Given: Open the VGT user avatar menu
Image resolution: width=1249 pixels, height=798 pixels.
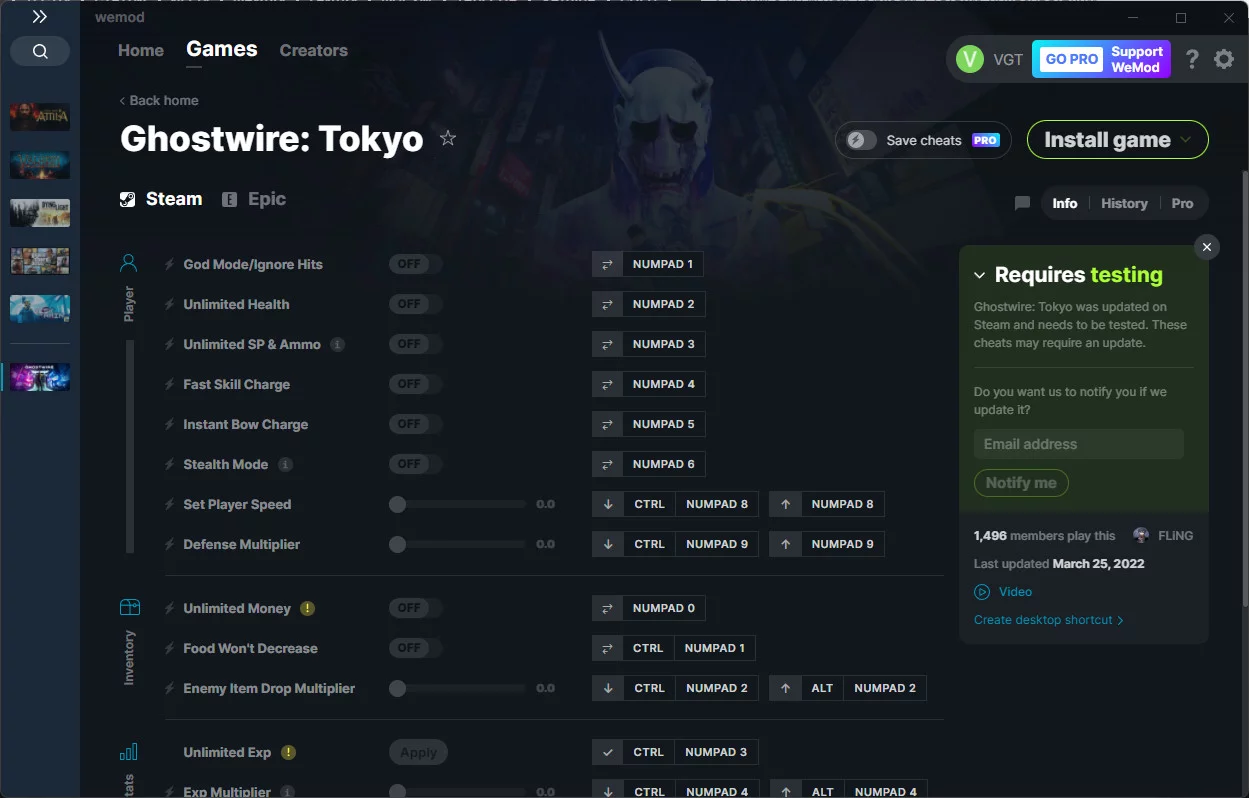Looking at the screenshot, I should (970, 59).
